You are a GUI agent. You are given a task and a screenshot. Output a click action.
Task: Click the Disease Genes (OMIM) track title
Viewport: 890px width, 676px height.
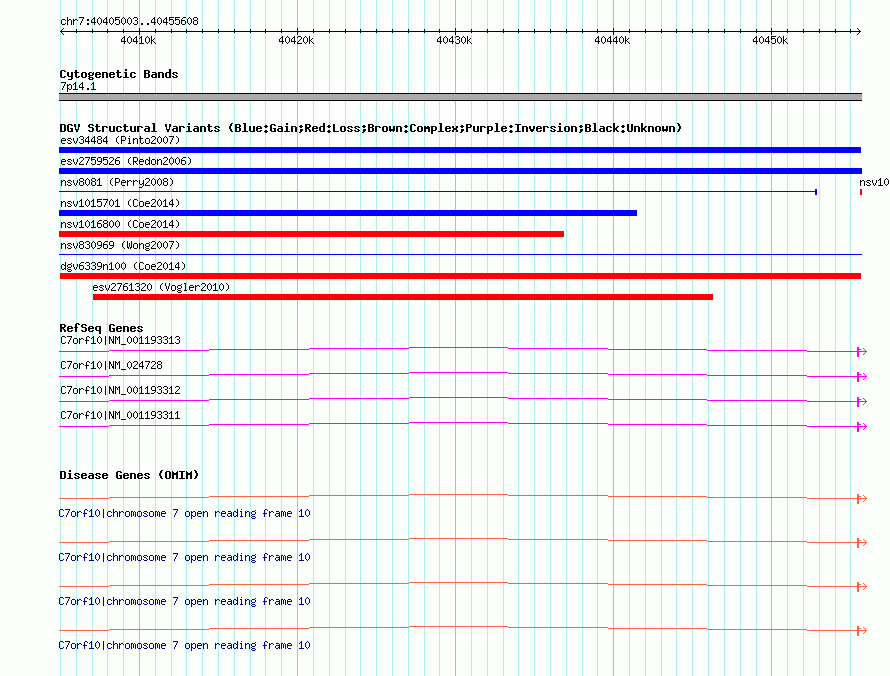(129, 475)
